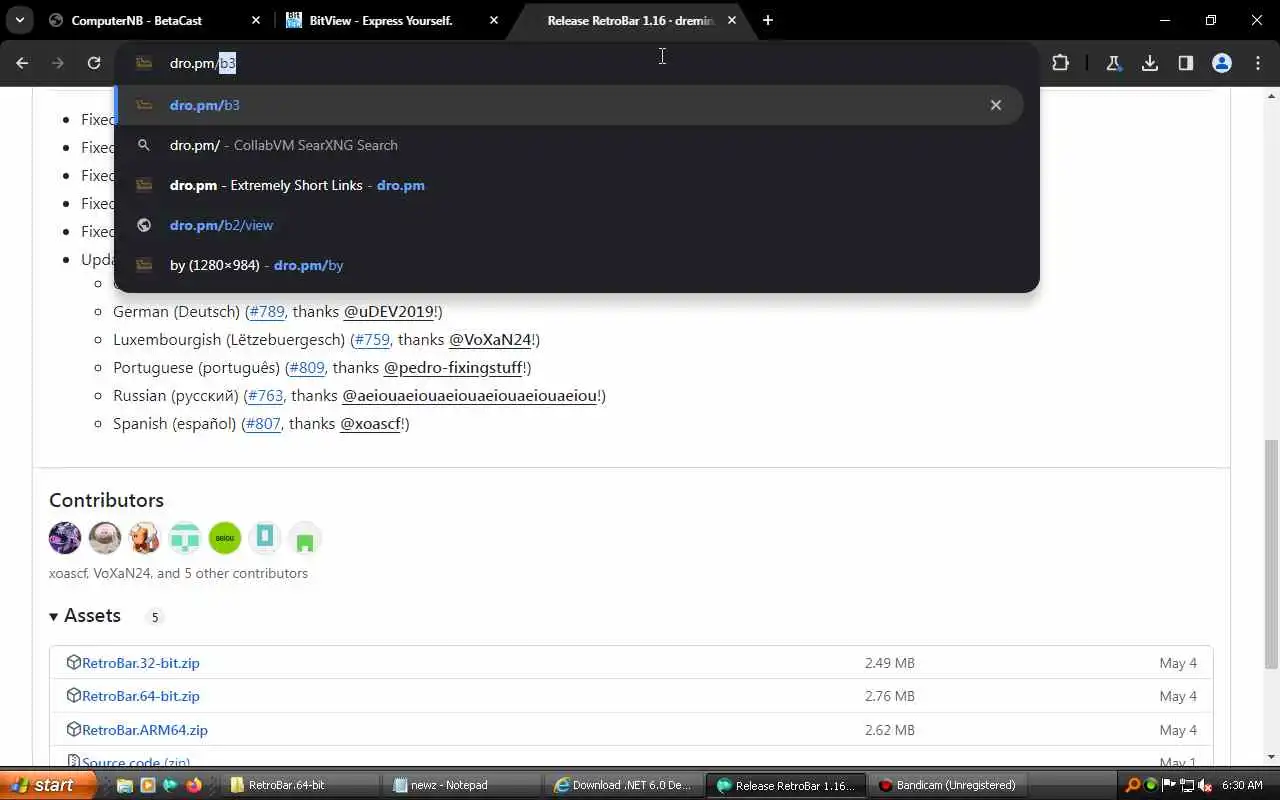Click the taskbar clock showing 6:30 AM
1280x800 pixels.
coord(1242,785)
